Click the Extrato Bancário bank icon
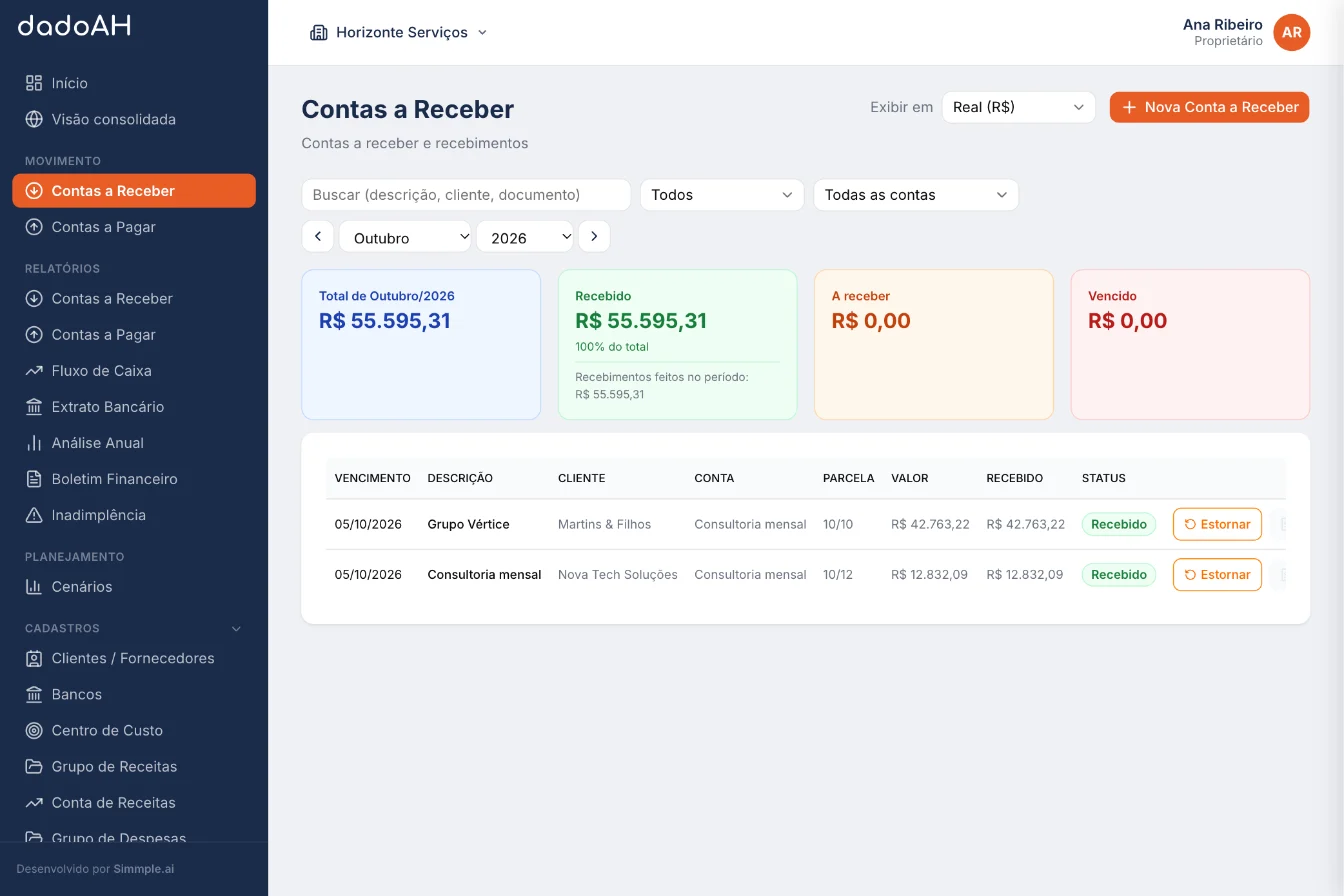1344x896 pixels. click(x=34, y=407)
